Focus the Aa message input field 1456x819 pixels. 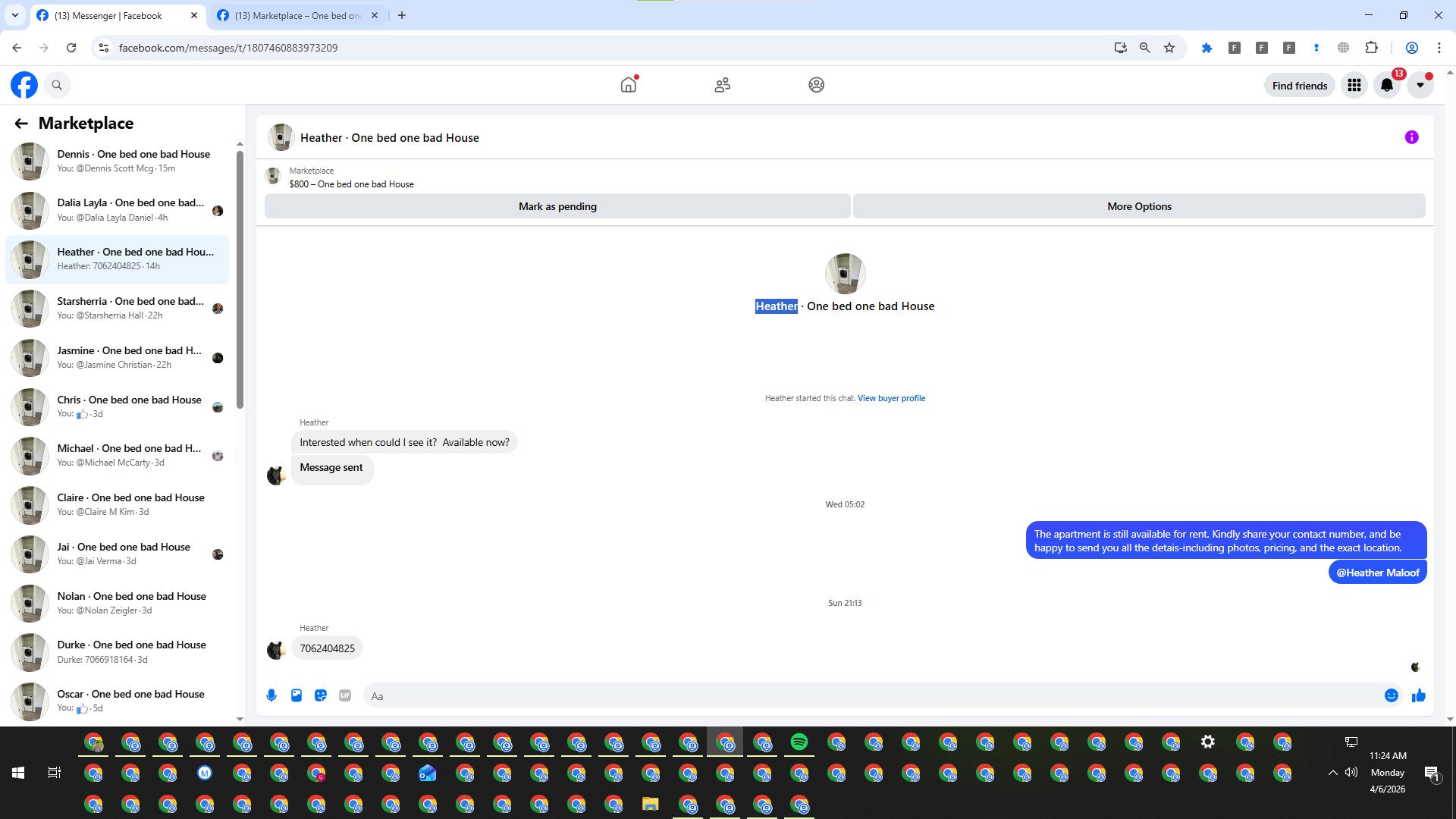tap(872, 696)
